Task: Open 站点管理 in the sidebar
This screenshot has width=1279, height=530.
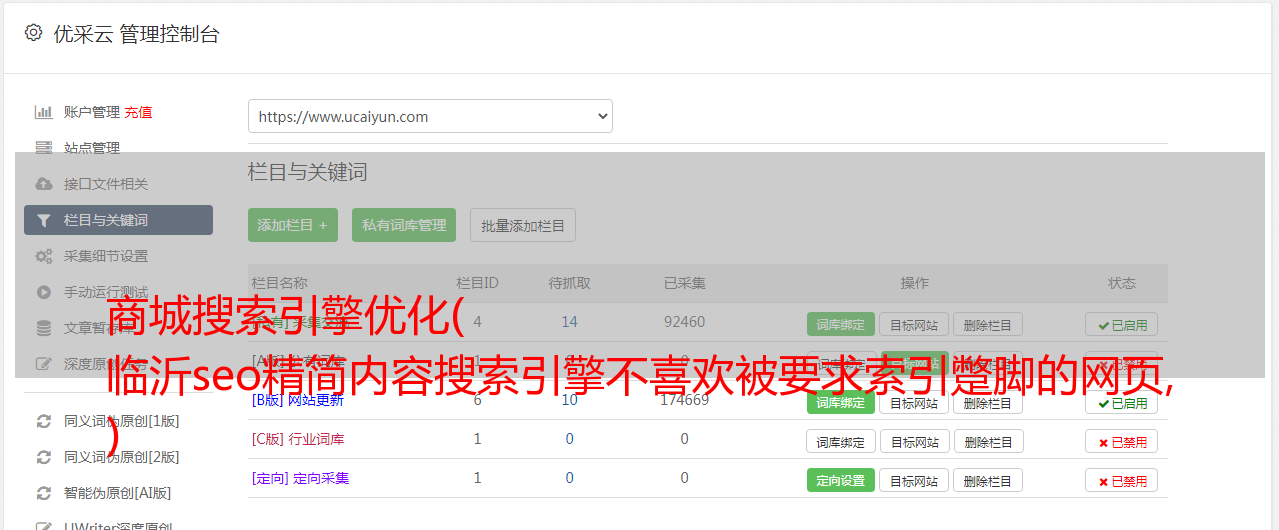Action: click(x=92, y=148)
